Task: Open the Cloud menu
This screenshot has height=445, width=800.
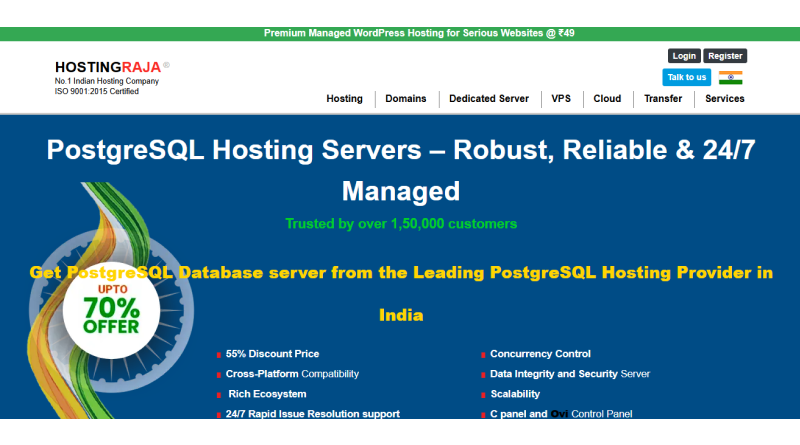Action: click(x=607, y=98)
